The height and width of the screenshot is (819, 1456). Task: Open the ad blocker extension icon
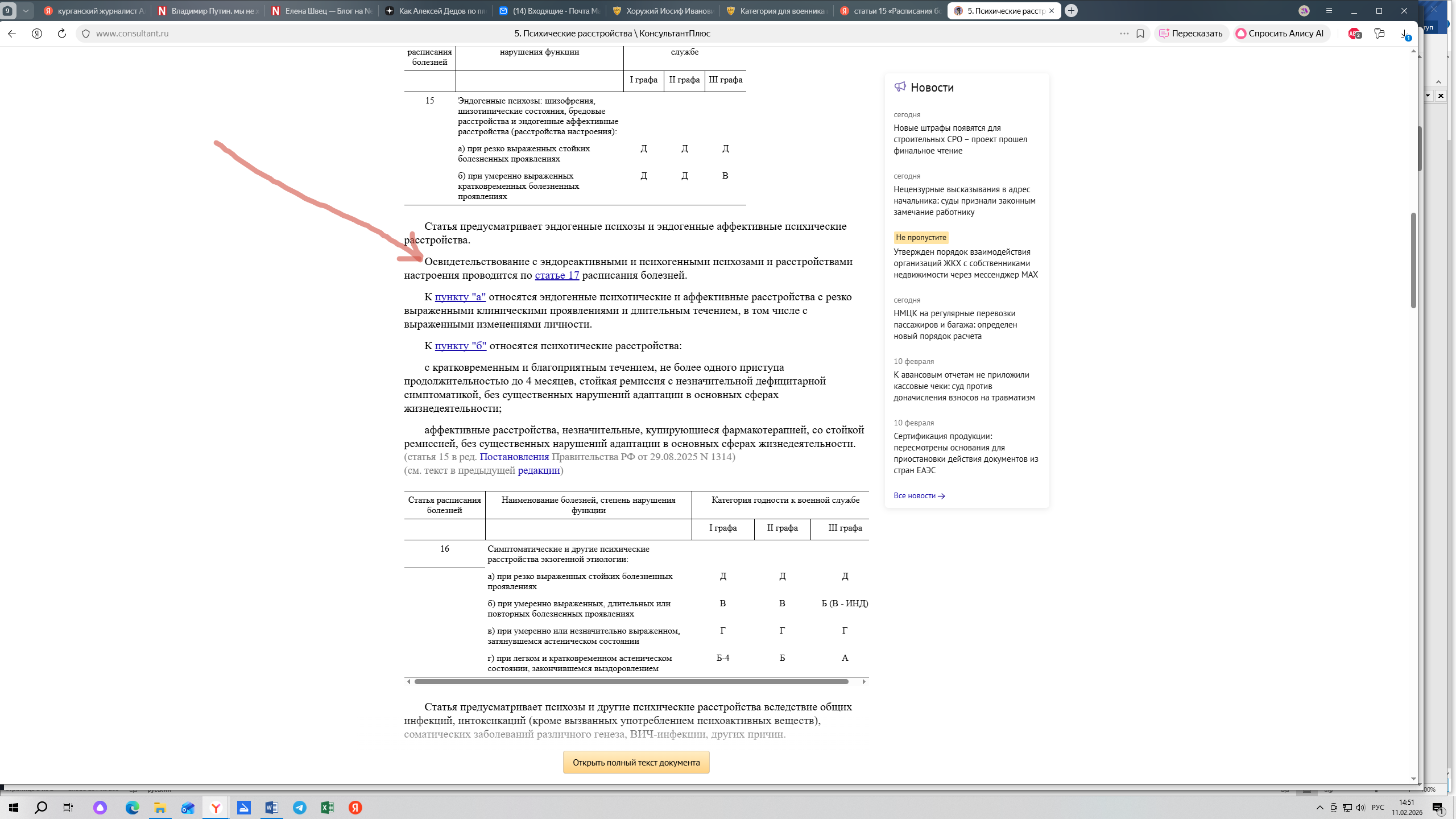click(x=1354, y=34)
